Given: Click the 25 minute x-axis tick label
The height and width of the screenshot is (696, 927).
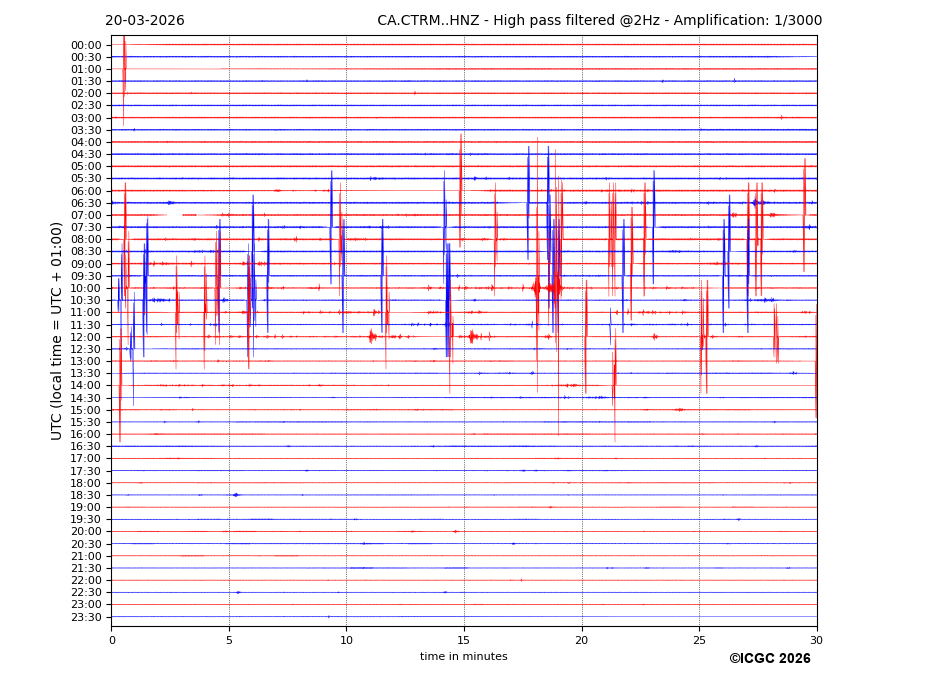Looking at the screenshot, I should [699, 640].
